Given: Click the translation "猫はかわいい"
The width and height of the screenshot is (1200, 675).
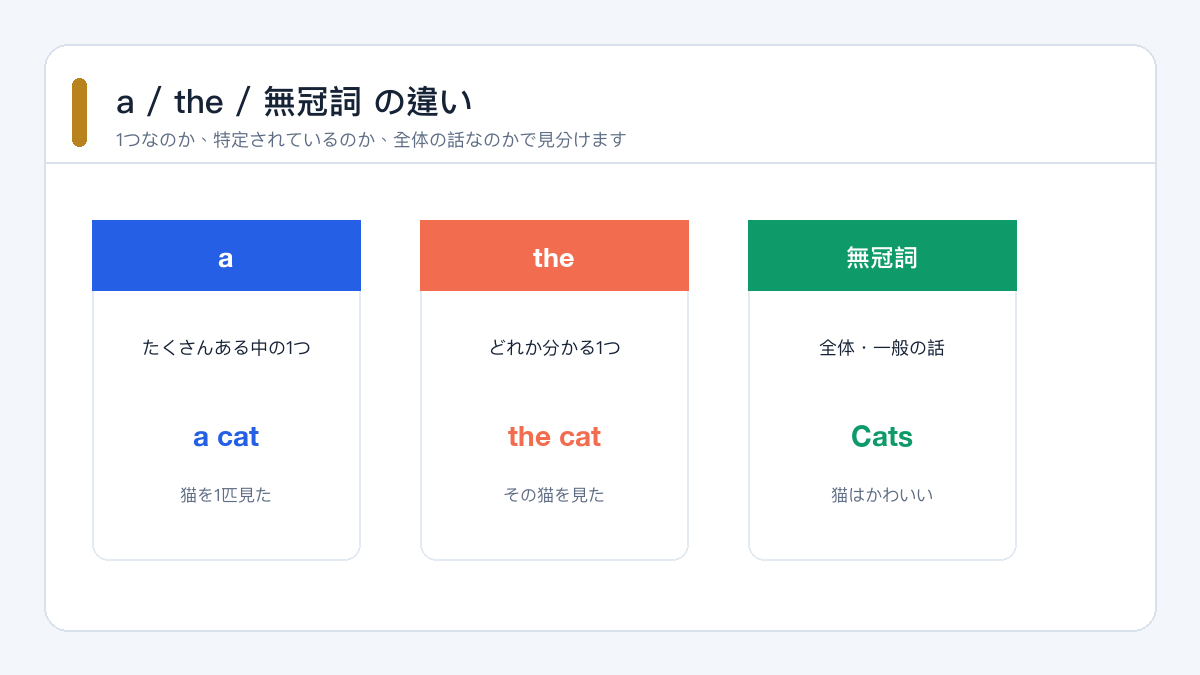Looking at the screenshot, I should (x=882, y=495).
